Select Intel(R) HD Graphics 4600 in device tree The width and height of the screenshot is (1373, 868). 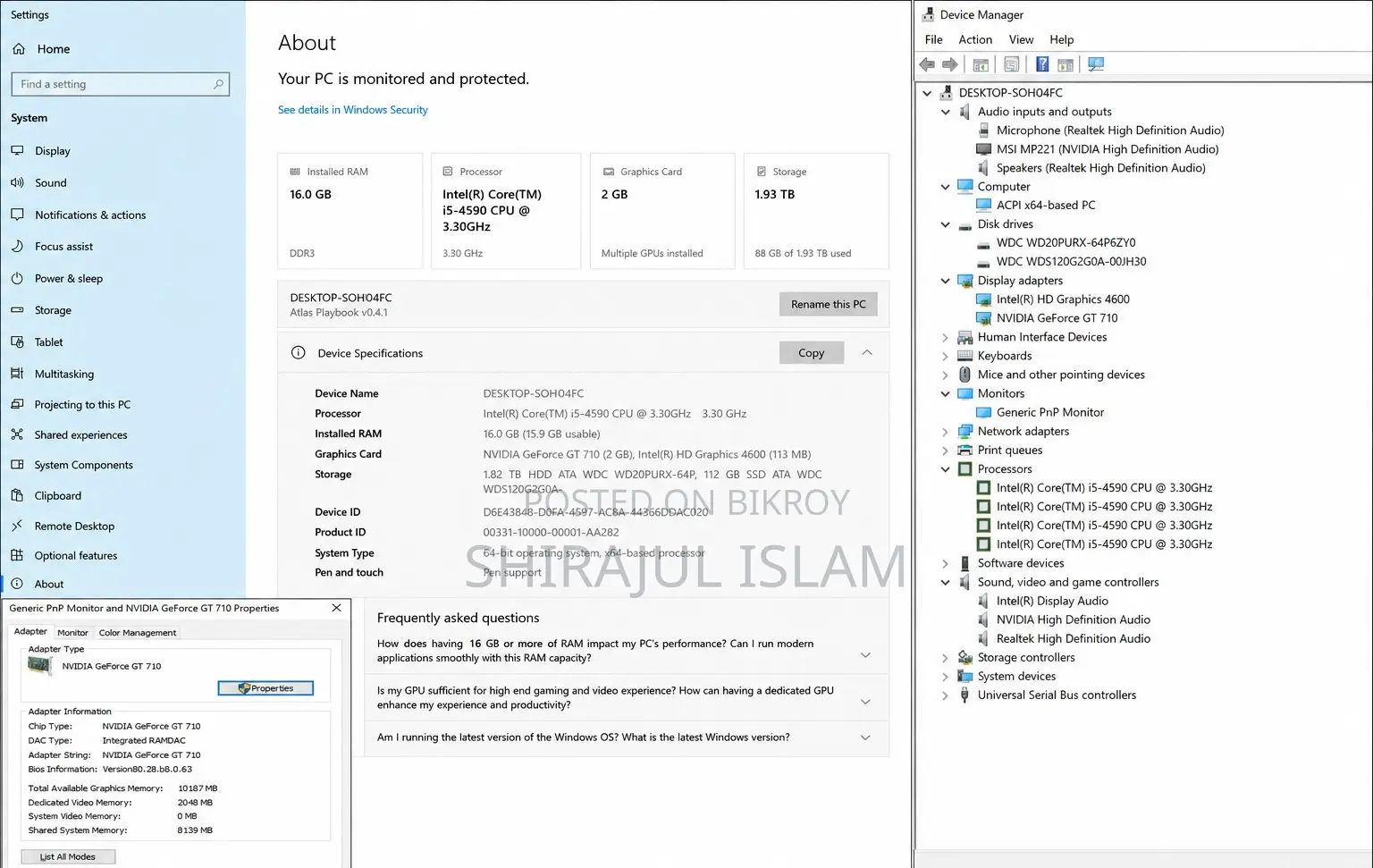1063,299
